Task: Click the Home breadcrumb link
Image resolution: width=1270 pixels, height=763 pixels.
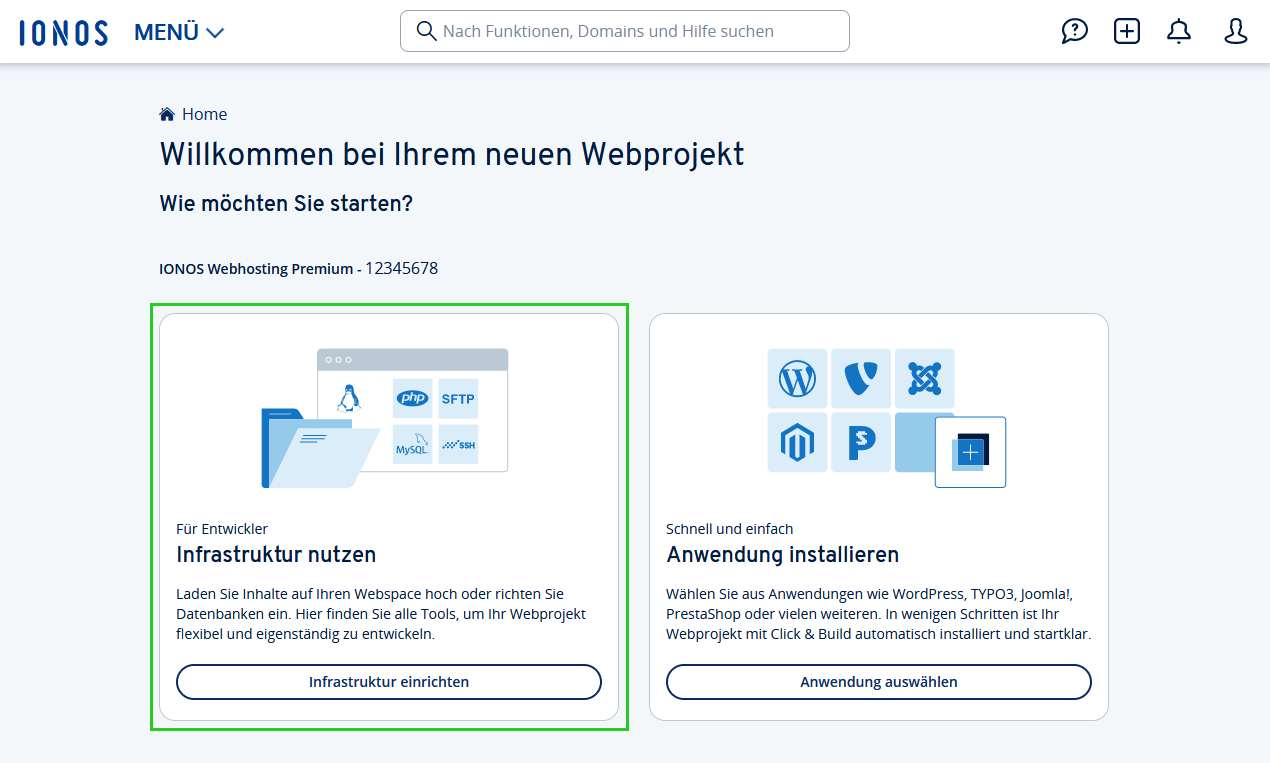Action: pyautogui.click(x=204, y=114)
